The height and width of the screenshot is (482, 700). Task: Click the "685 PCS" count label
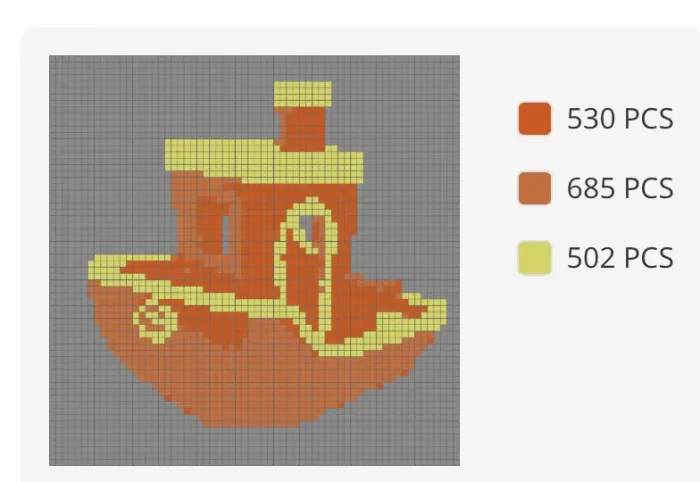[x=620, y=188]
